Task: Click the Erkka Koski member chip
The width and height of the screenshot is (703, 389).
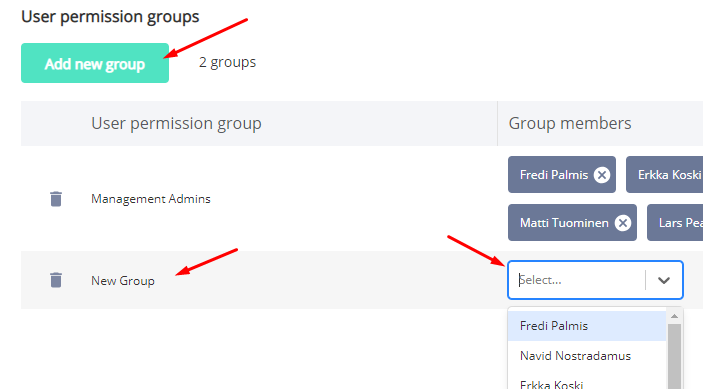Action: (664, 175)
